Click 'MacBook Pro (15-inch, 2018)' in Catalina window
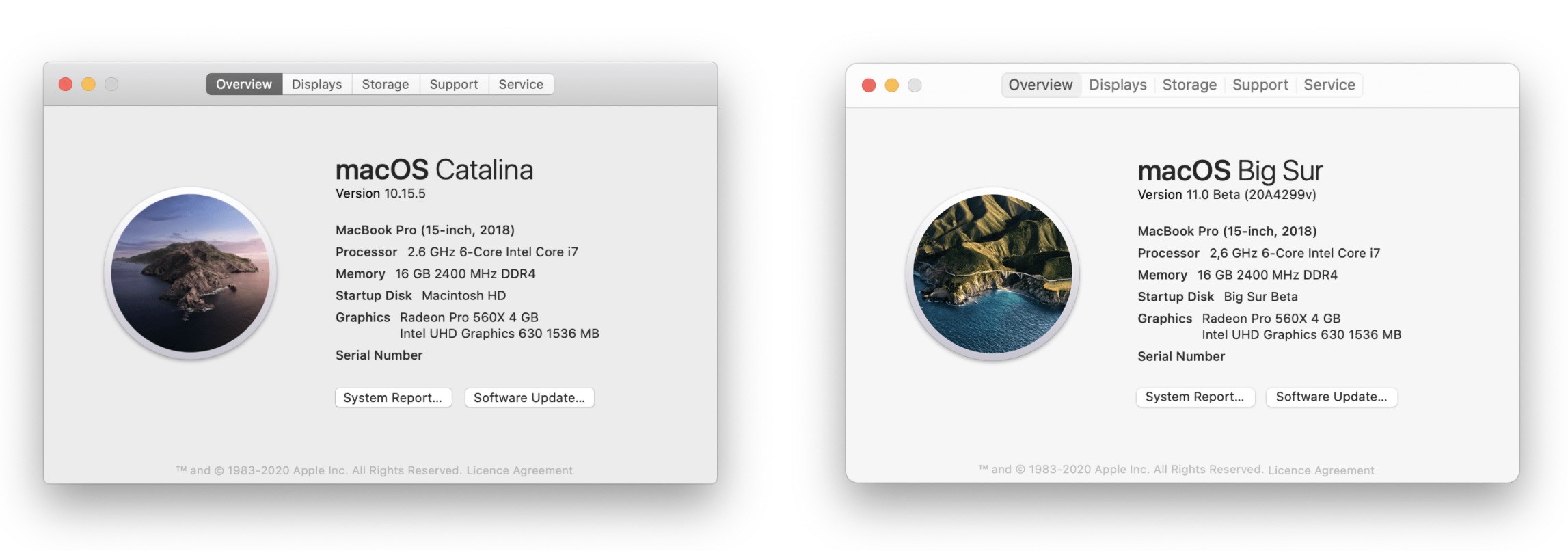1568x551 pixels. click(425, 230)
